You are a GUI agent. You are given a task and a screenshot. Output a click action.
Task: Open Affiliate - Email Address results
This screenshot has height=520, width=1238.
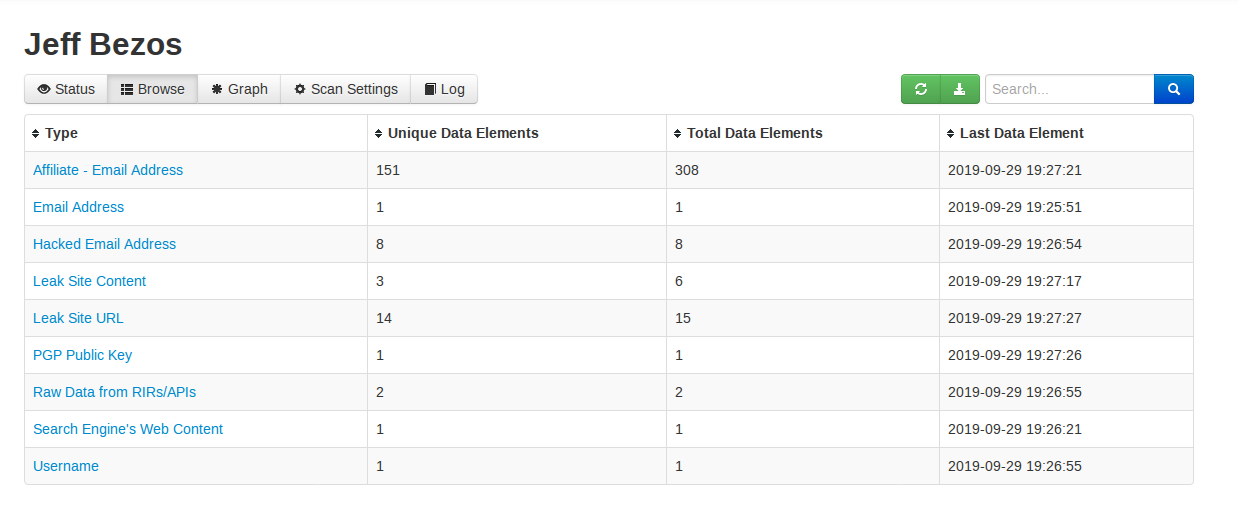(x=108, y=170)
